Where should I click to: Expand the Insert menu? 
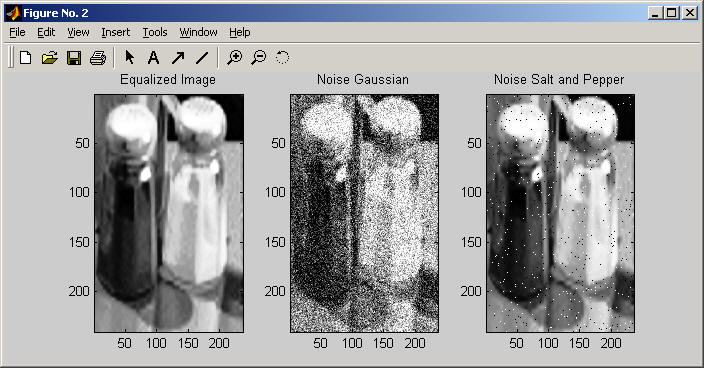click(x=115, y=32)
